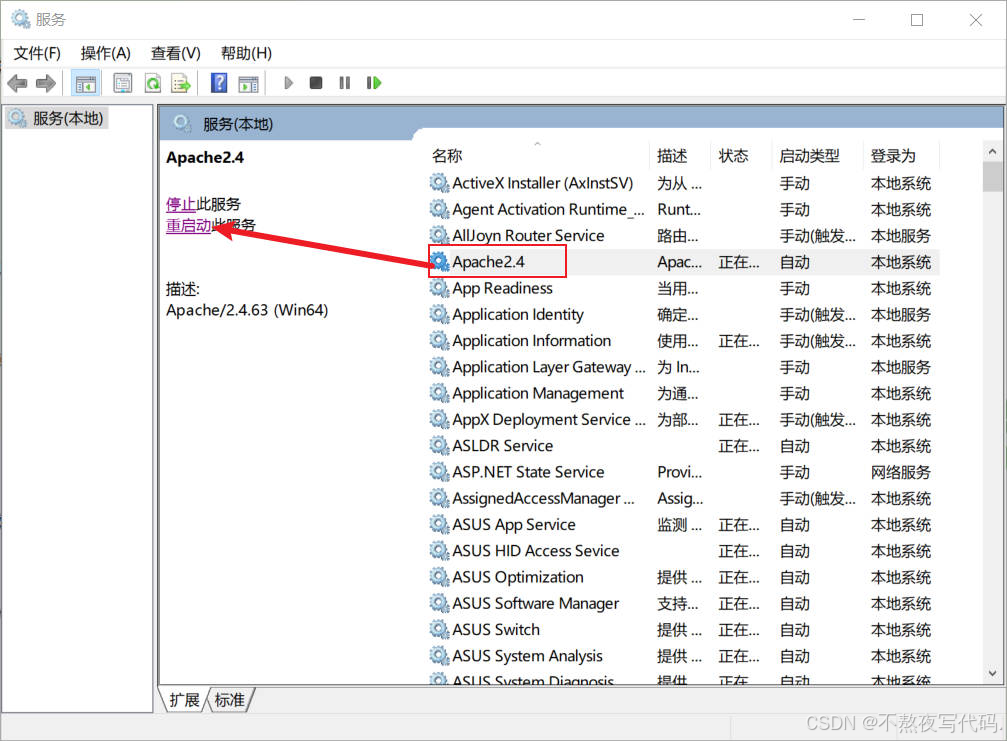Click the Refresh icon in the toolbar
The width and height of the screenshot is (1007, 741).
click(x=152, y=83)
